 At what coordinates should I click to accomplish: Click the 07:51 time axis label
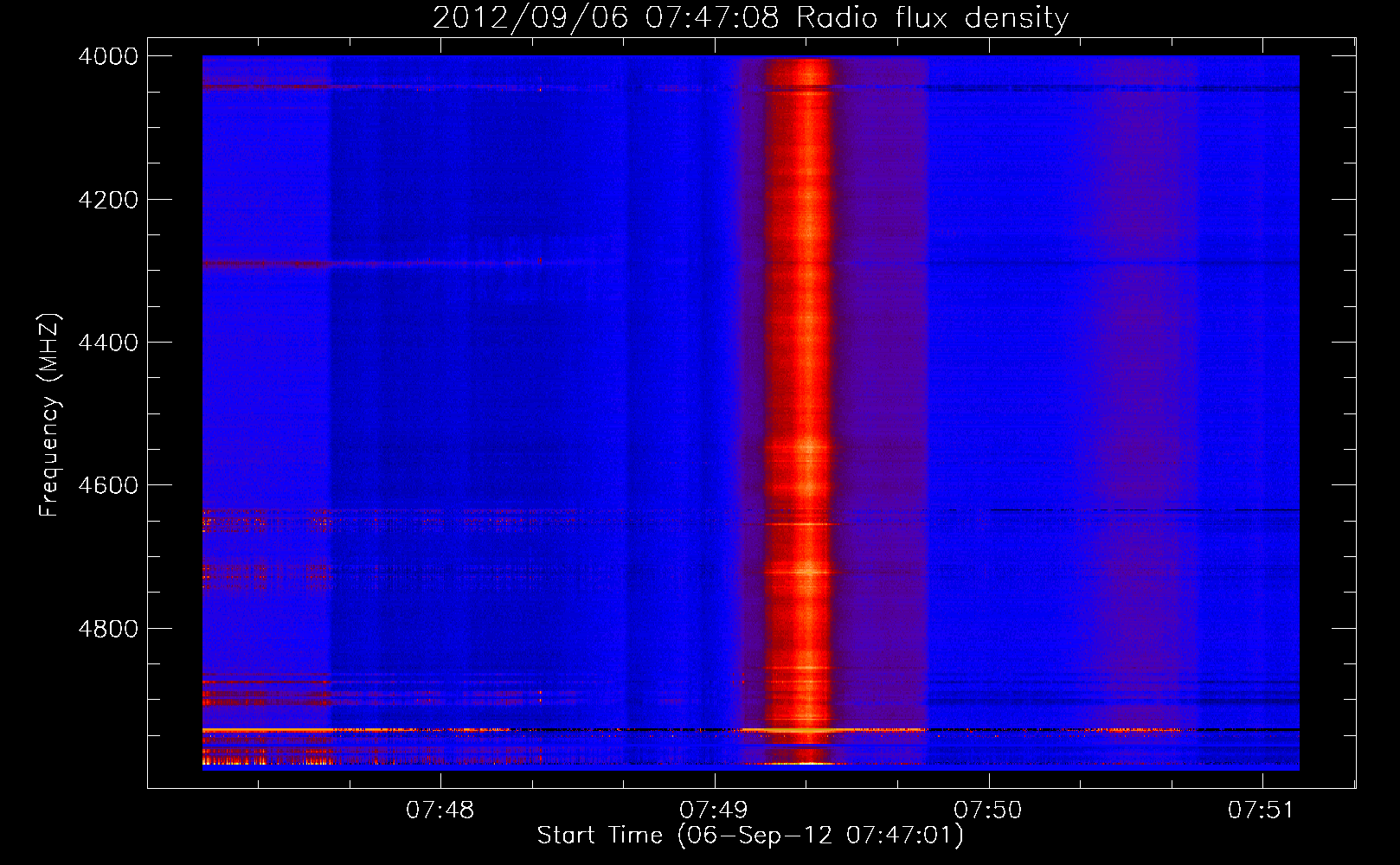1262,811
